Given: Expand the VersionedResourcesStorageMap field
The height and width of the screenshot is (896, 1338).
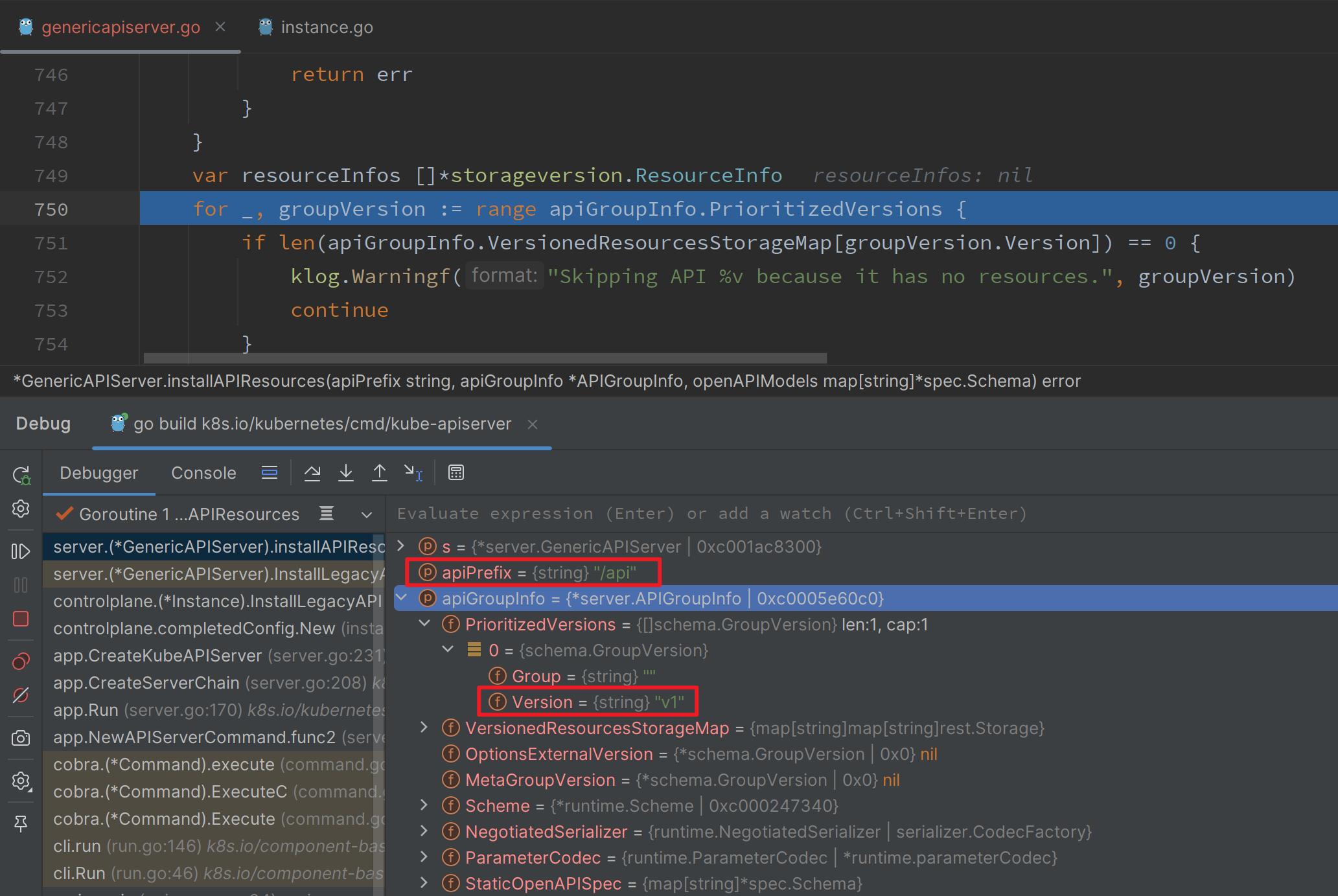Looking at the screenshot, I should pos(424,728).
